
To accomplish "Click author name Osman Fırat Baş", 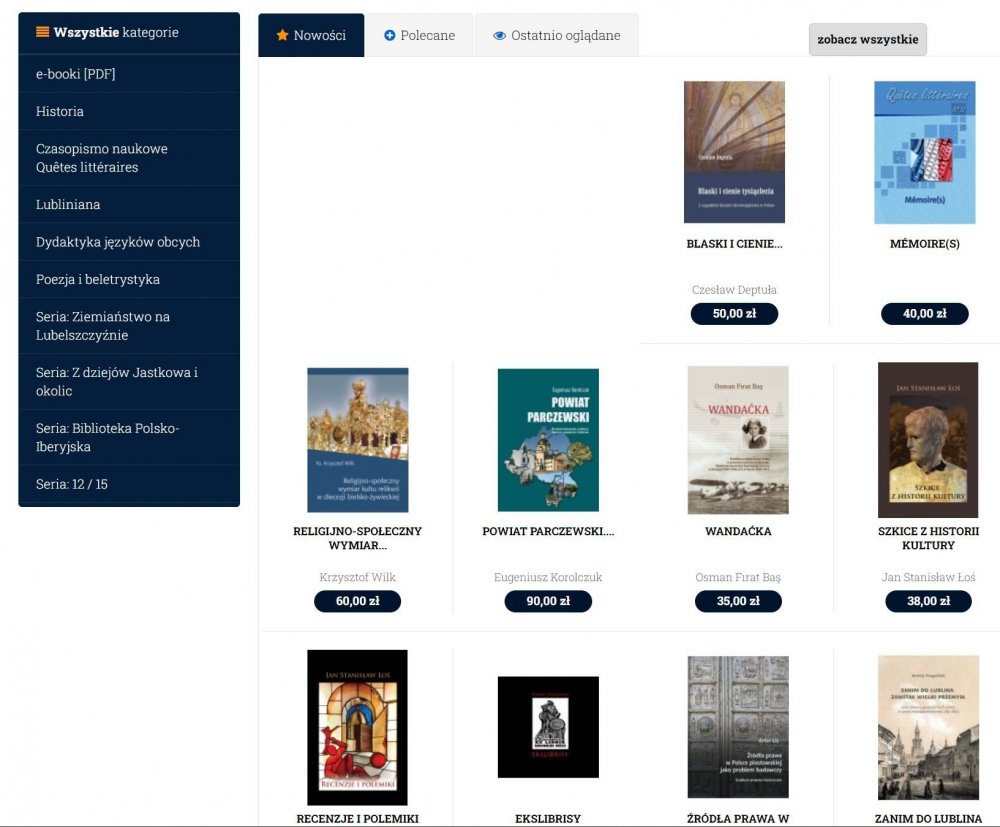I will click(738, 577).
